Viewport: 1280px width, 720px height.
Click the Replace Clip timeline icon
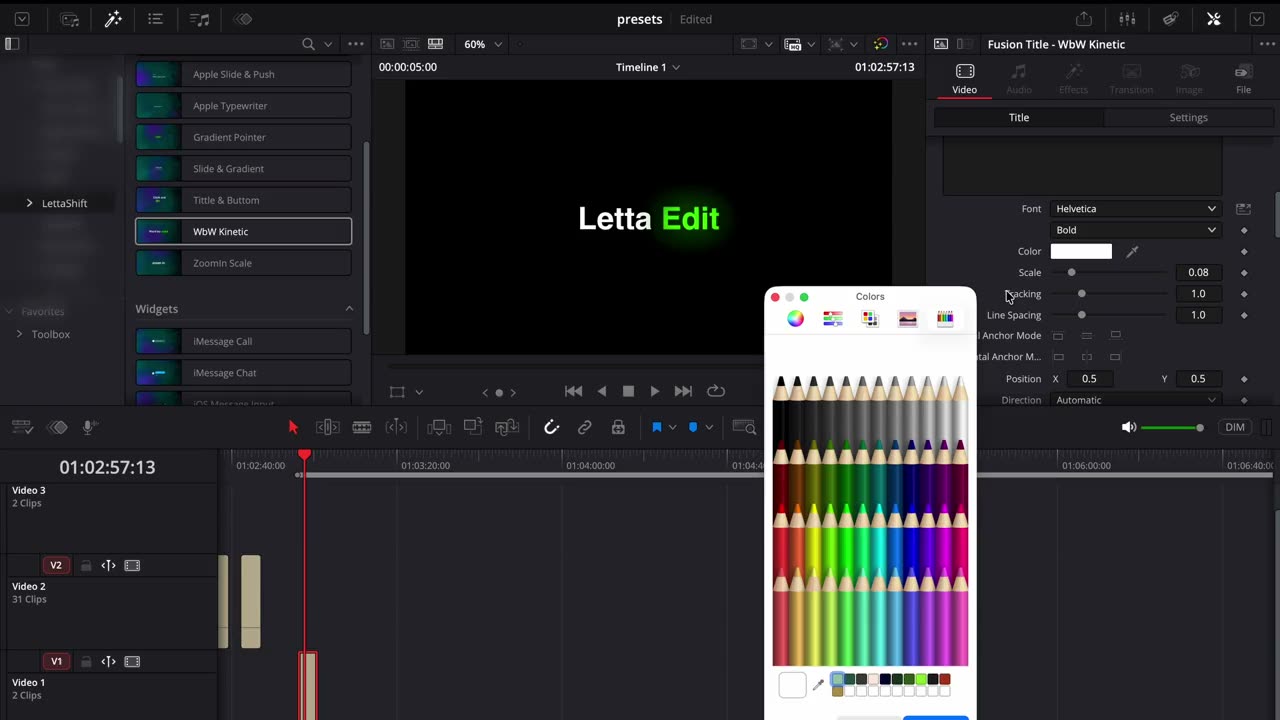[507, 427]
